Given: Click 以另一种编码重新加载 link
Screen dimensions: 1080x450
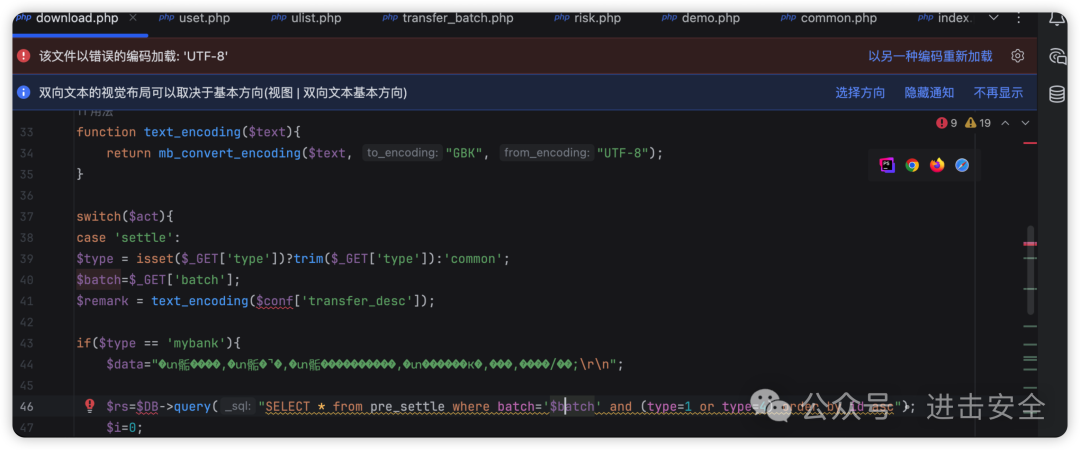Looking at the screenshot, I should [930, 56].
